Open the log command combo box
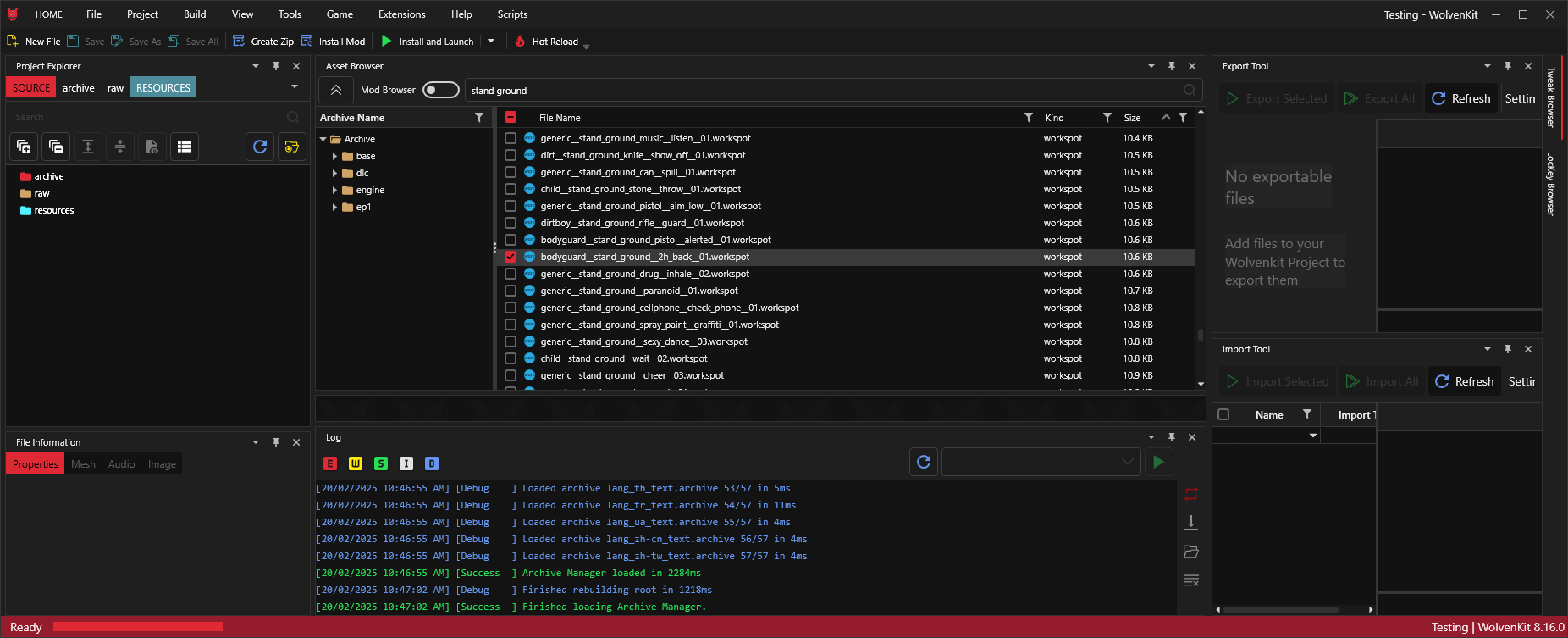This screenshot has width=1568, height=638. (1041, 462)
